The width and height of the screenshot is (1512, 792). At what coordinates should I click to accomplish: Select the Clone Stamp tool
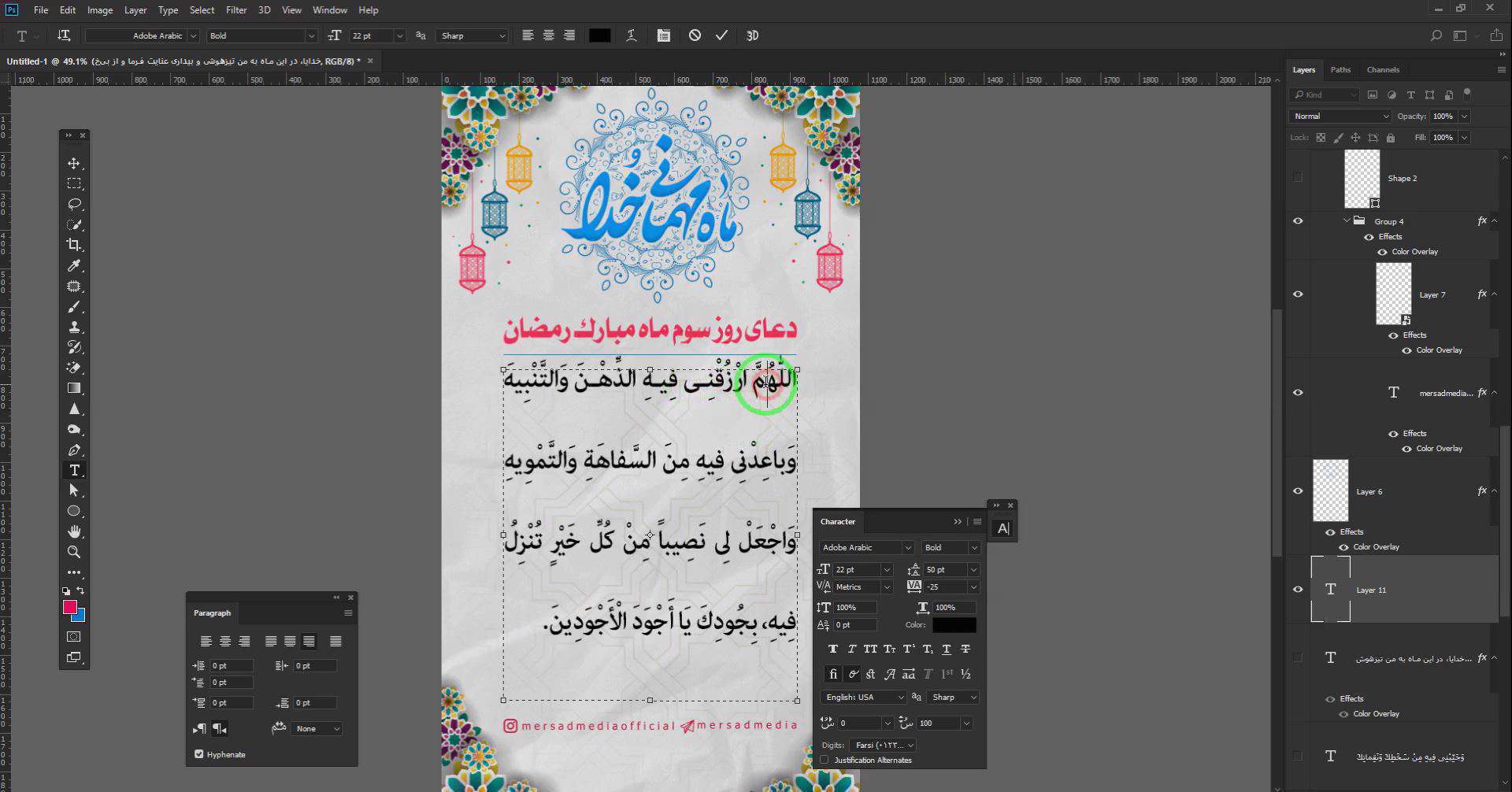[74, 327]
